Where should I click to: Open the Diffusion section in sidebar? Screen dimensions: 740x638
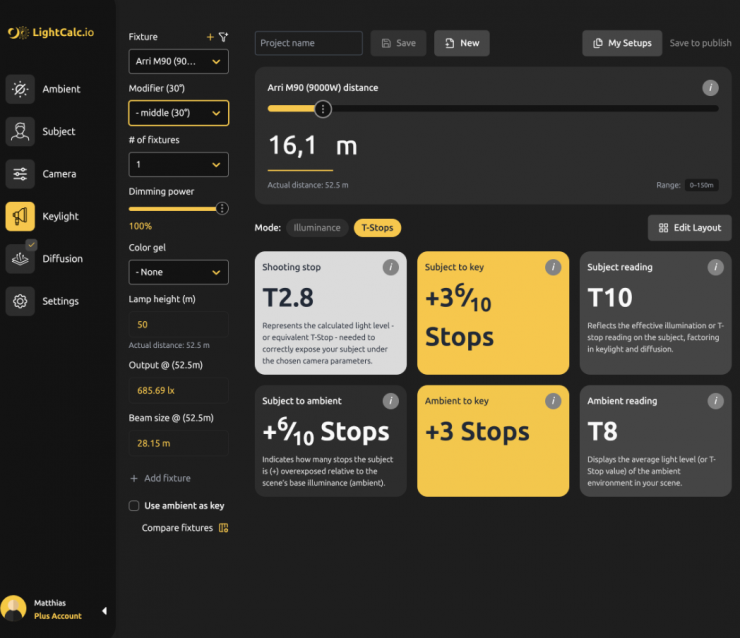tap(47, 259)
